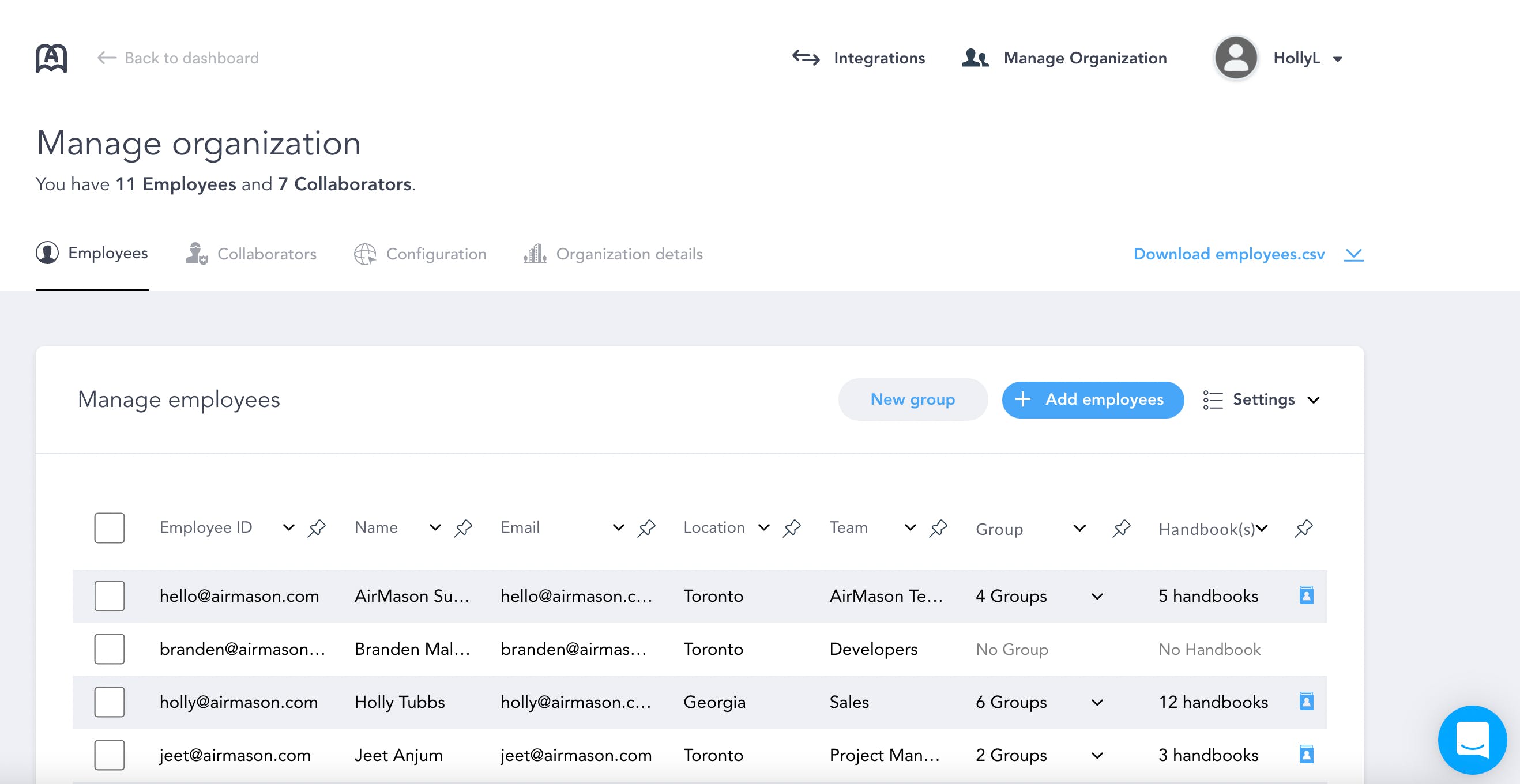Open Integrations from the top menu

tap(859, 58)
